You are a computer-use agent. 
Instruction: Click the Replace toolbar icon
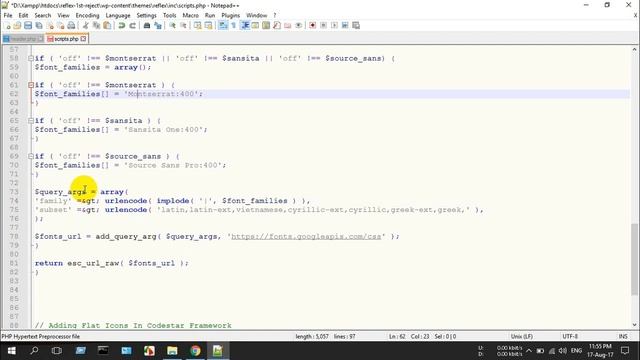[x=158, y=25]
